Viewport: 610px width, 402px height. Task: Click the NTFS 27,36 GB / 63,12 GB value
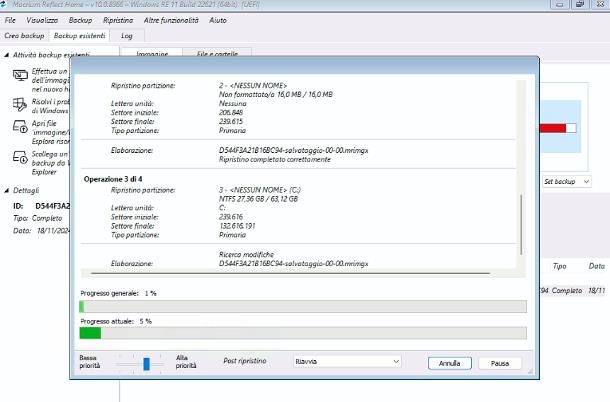[x=258, y=199]
